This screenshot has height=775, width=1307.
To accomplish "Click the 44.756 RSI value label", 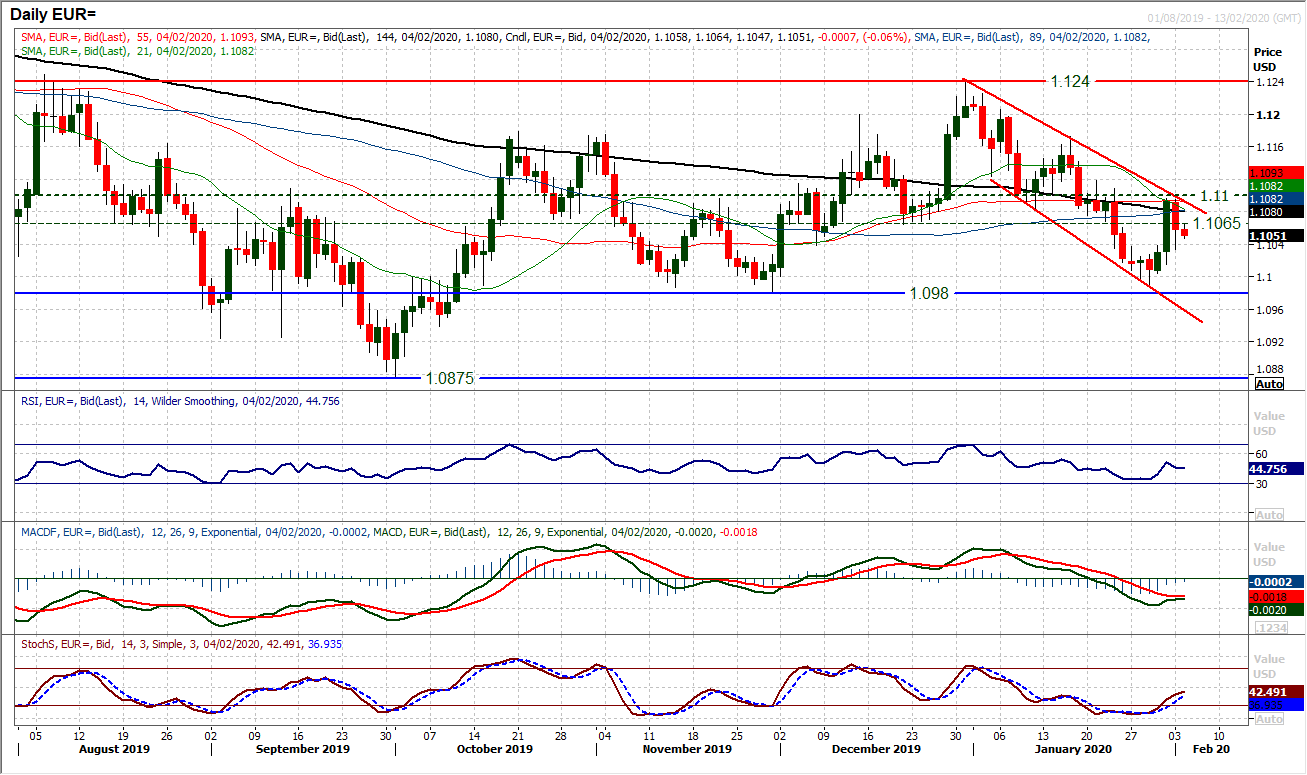I will (1268, 467).
